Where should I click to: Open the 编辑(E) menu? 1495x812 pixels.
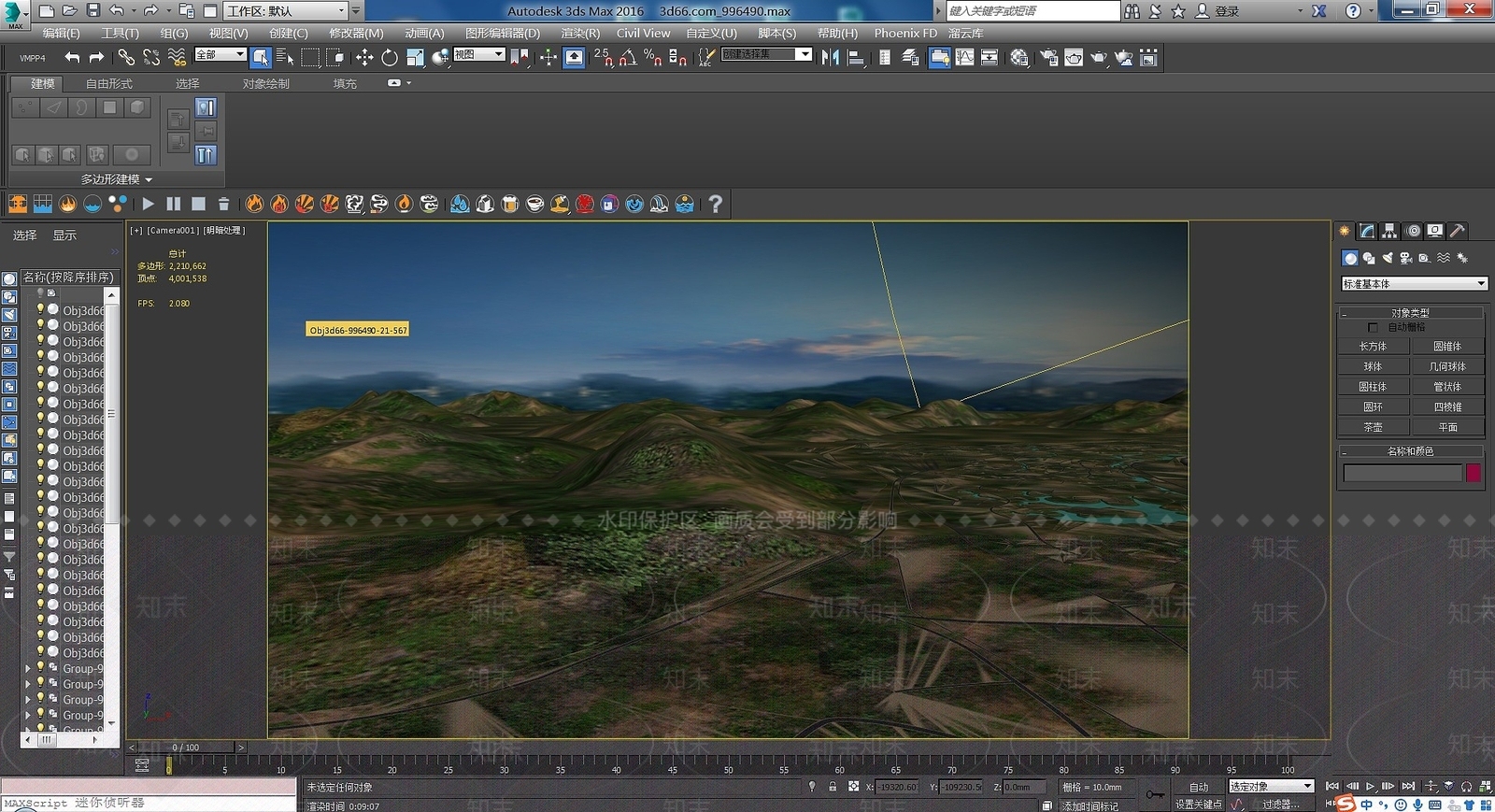(x=62, y=33)
